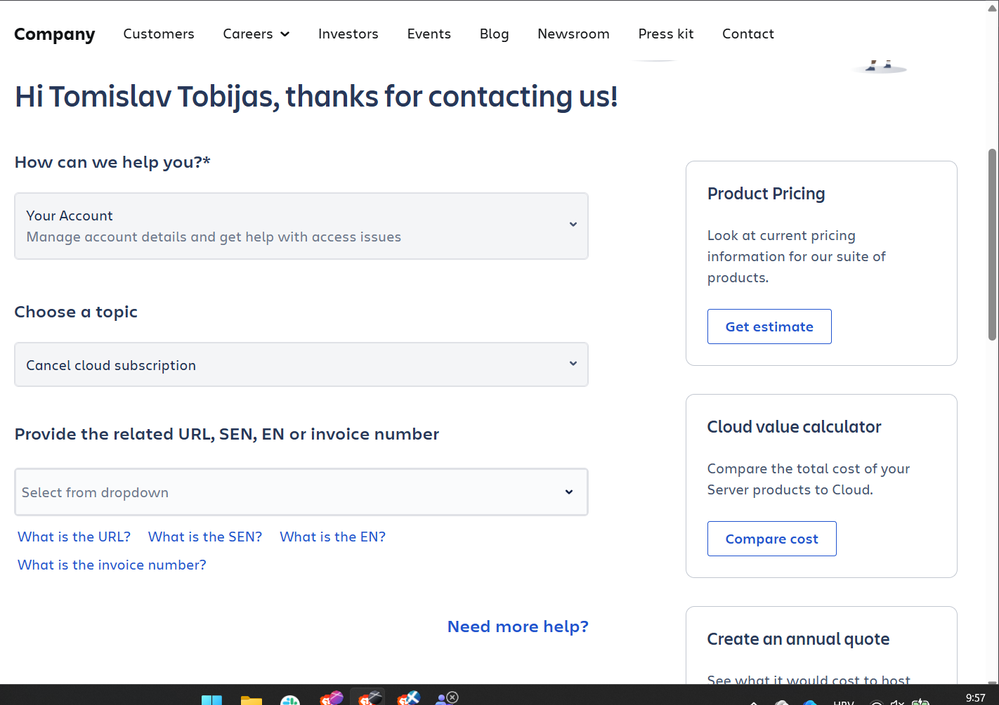This screenshot has height=705, width=999.
Task: Select Events in the top navigation
Action: coord(429,34)
